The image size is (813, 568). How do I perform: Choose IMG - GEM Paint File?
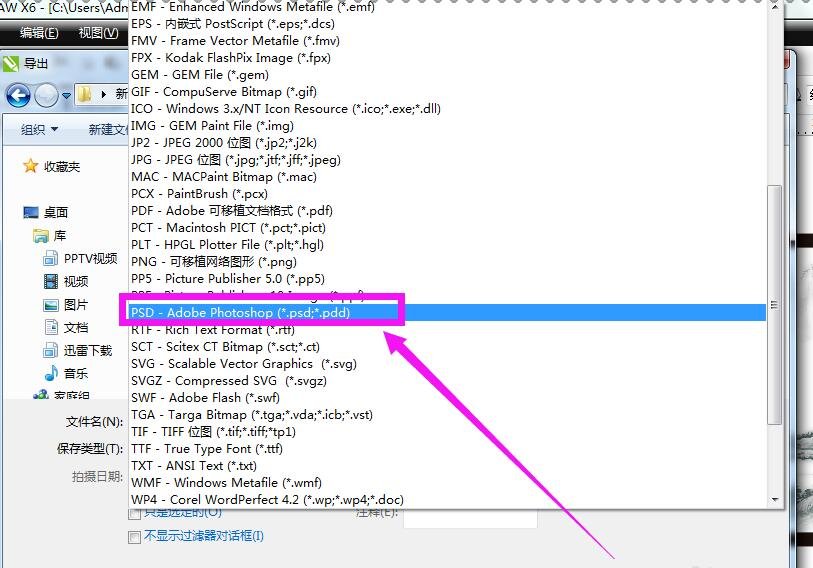447,126
